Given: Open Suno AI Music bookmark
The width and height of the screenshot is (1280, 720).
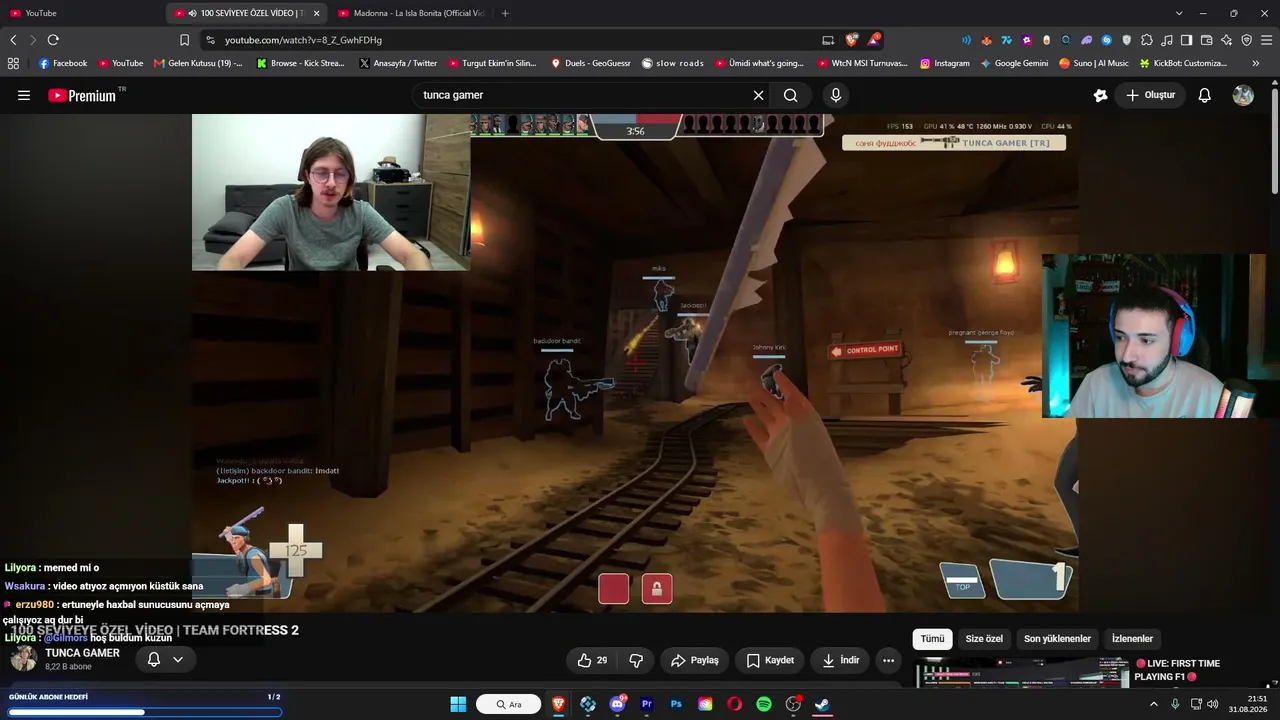Looking at the screenshot, I should pyautogui.click(x=1093, y=63).
